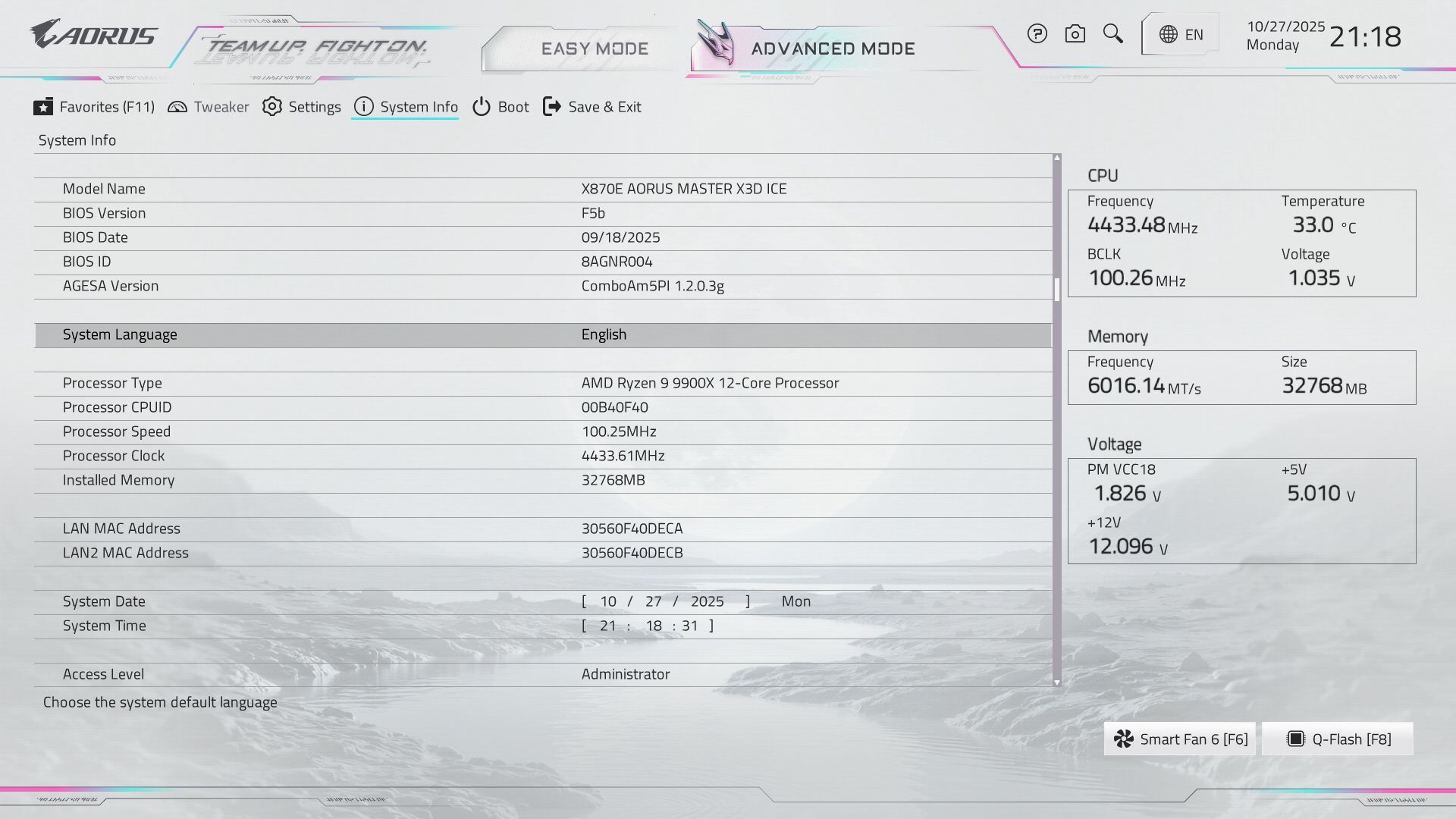The image size is (1456, 819).
Task: Click the Boot power icon
Action: pos(482,107)
